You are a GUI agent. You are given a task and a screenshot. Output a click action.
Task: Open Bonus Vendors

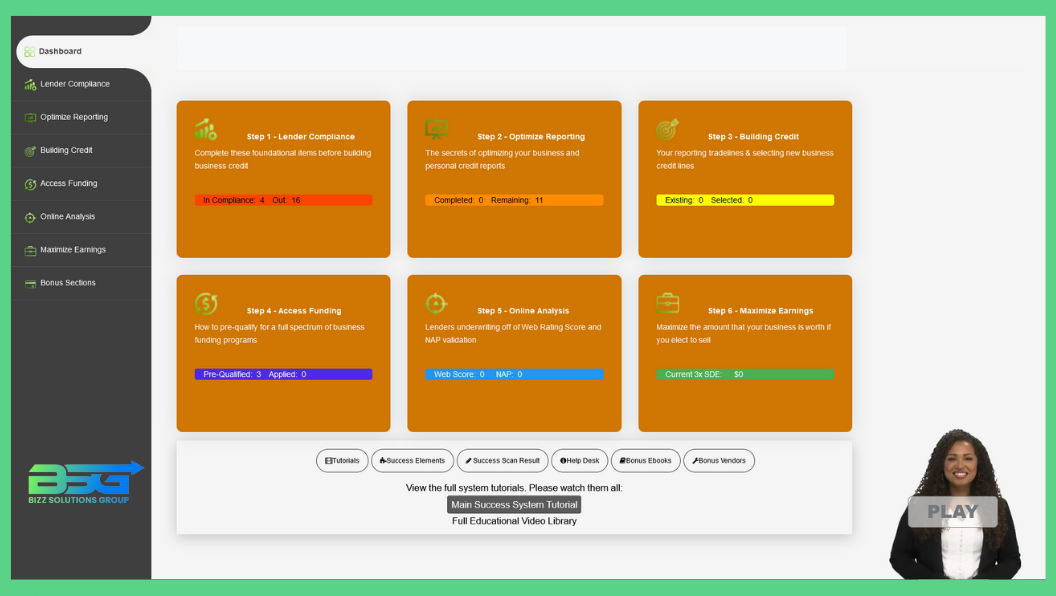point(718,461)
